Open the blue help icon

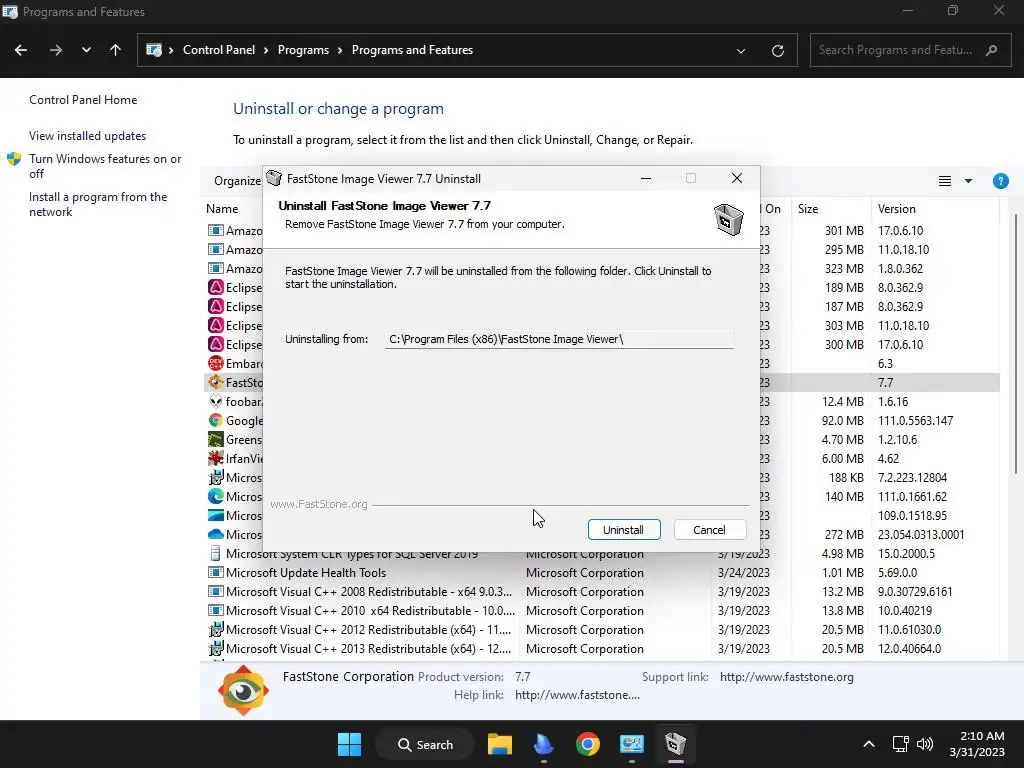1000,181
